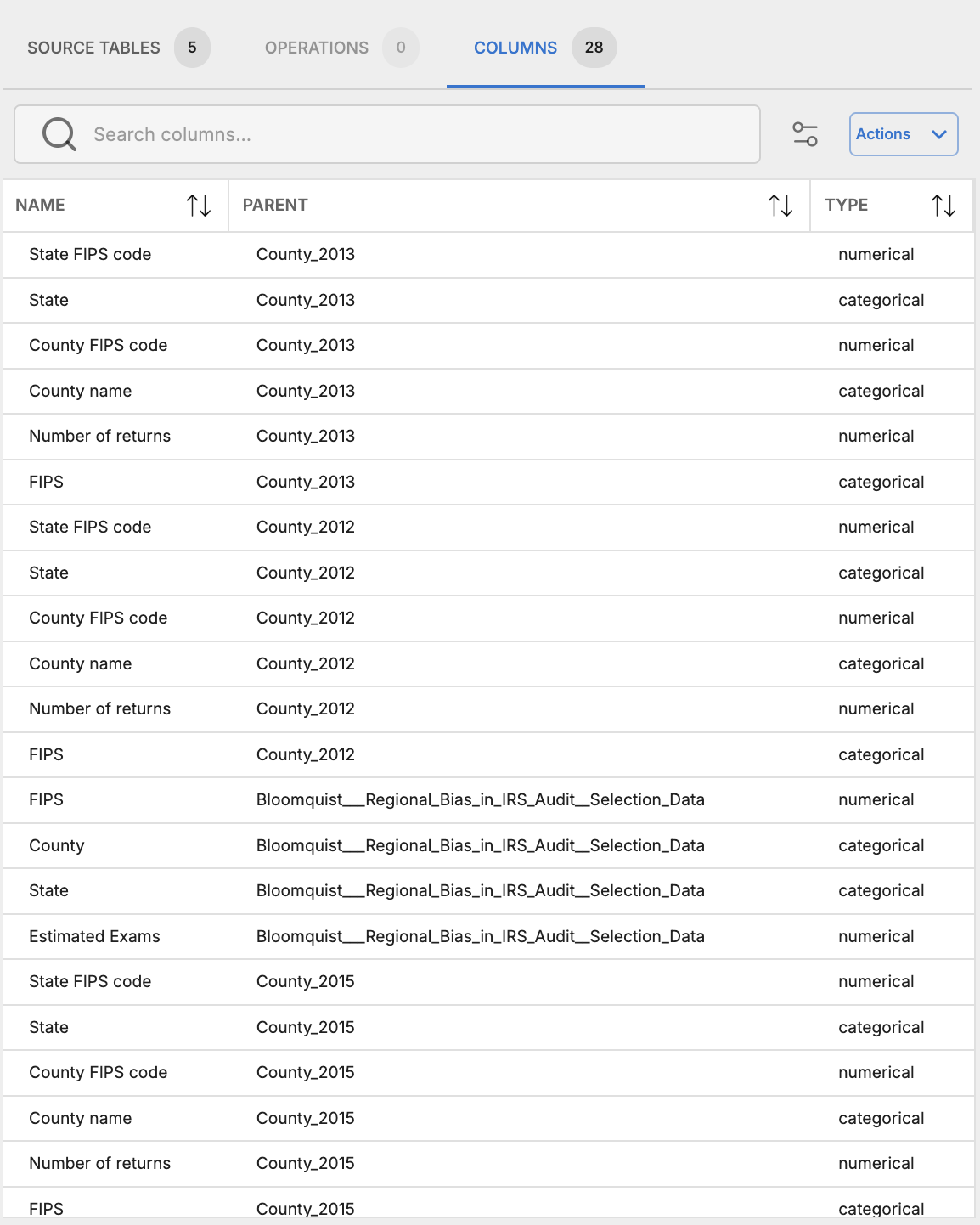This screenshot has width=980, height=1225.
Task: Focus the Search columns input field
Action: coord(387,134)
